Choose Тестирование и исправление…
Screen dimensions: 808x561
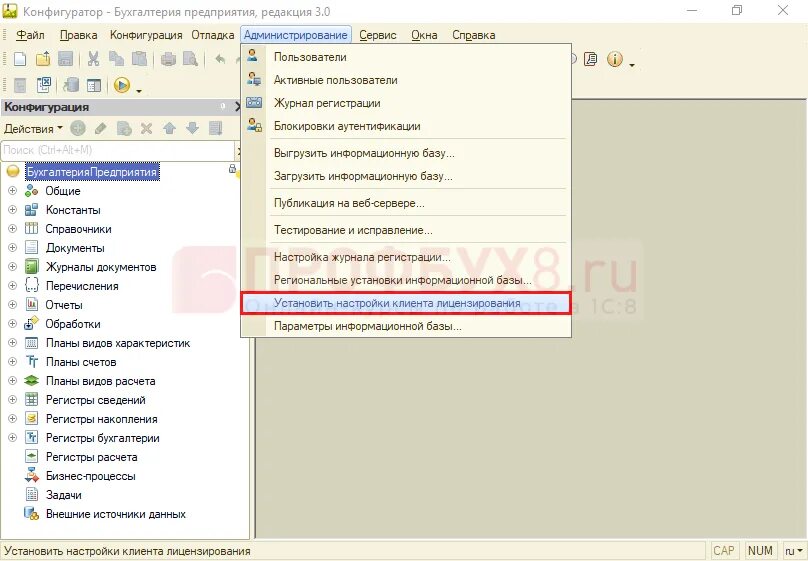(x=406, y=230)
